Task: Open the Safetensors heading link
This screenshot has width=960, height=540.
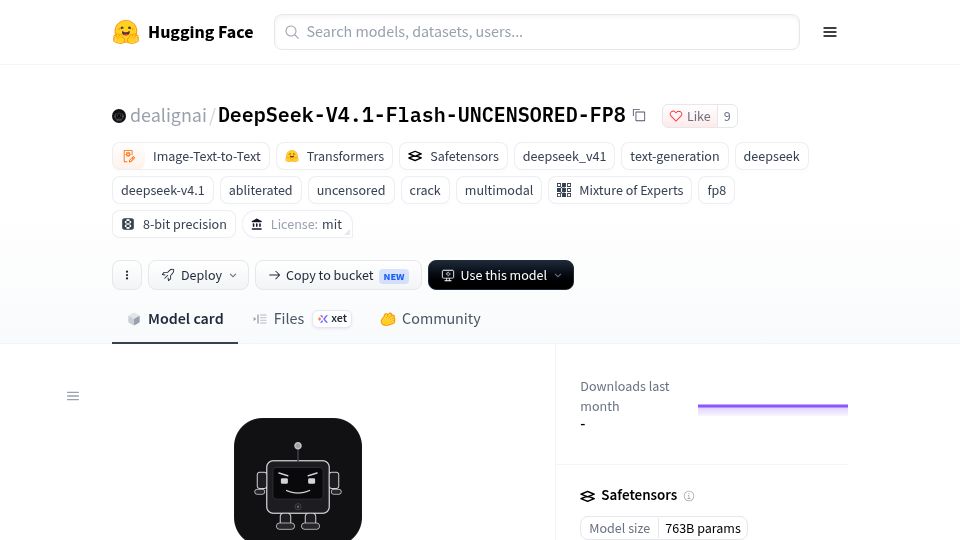Action: click(639, 495)
